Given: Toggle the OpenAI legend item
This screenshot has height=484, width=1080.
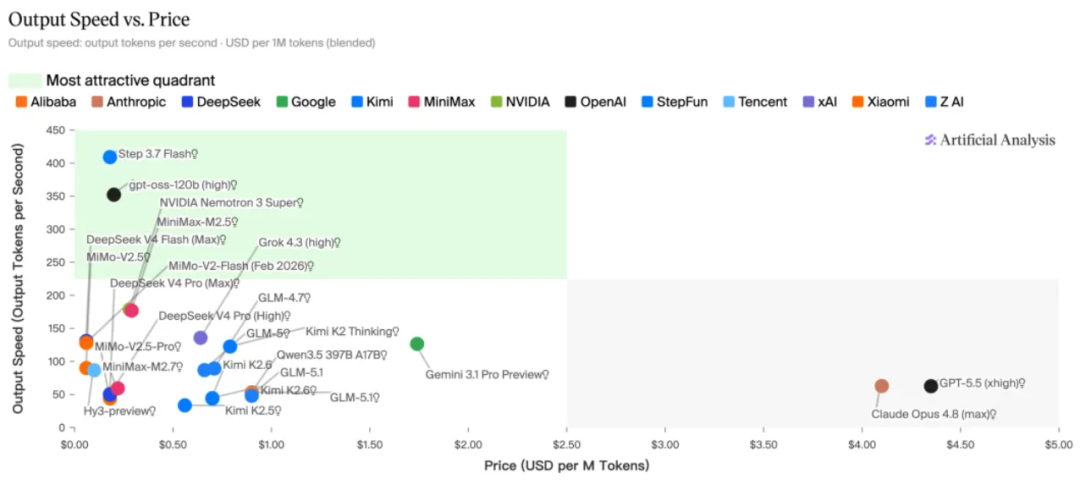Looking at the screenshot, I should tap(596, 102).
